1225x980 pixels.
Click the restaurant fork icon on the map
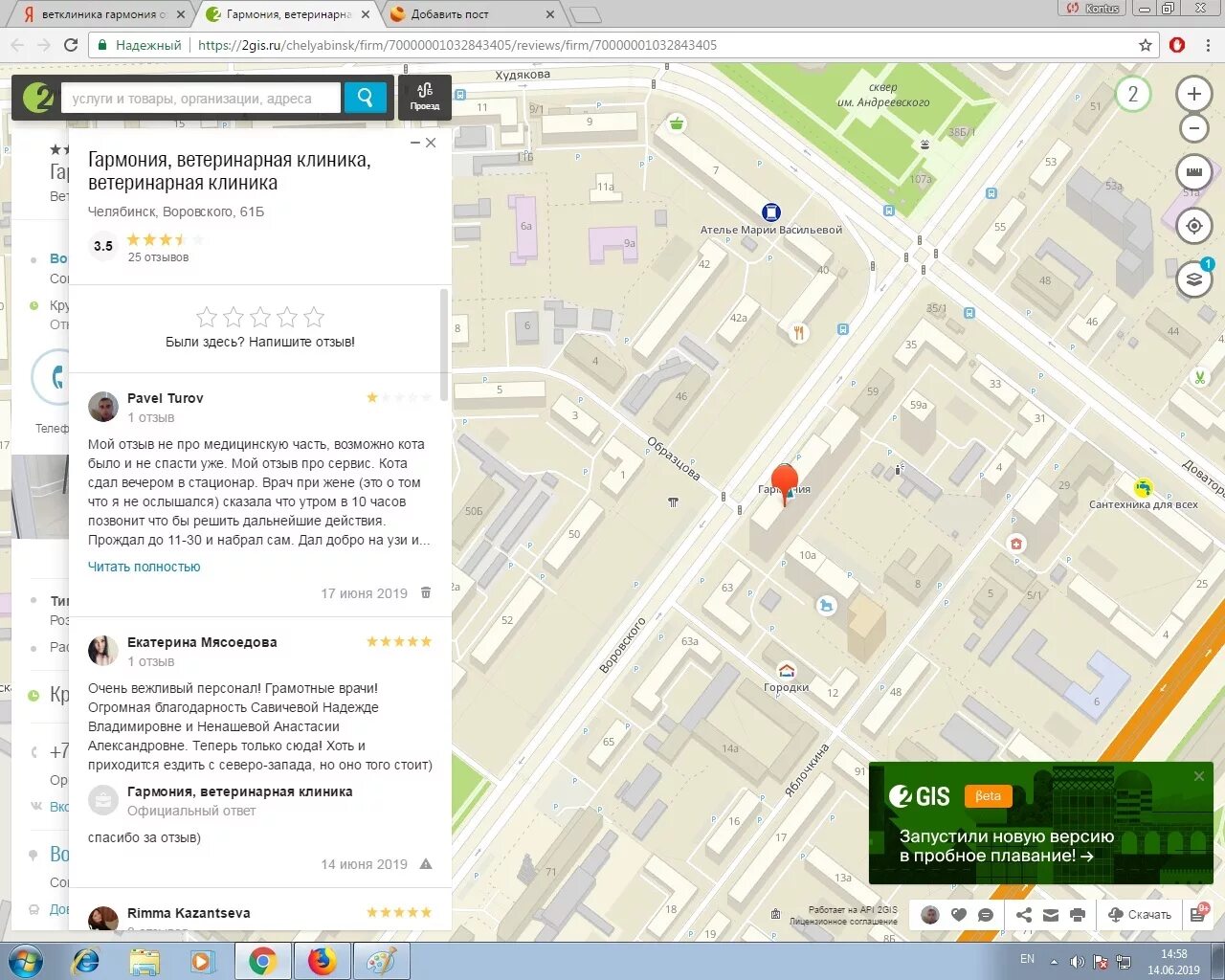pyautogui.click(x=799, y=333)
